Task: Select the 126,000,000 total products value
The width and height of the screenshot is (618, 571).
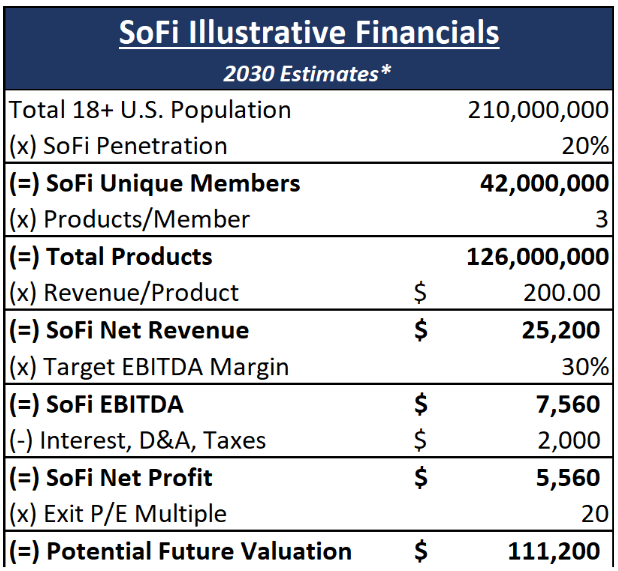Action: [538, 256]
